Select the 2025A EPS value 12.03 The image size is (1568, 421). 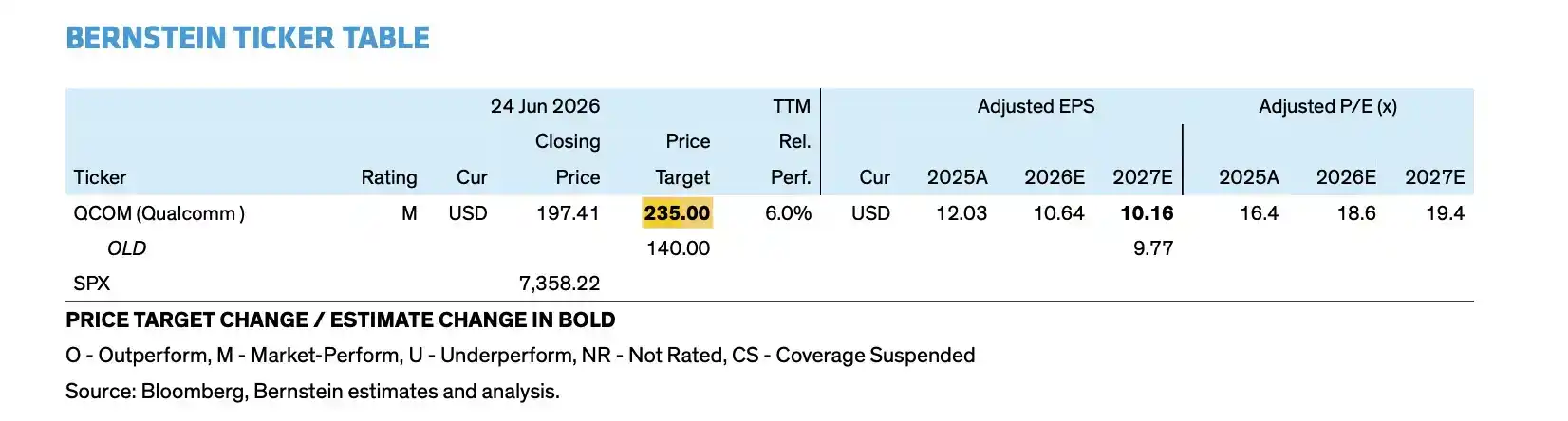pos(961,213)
